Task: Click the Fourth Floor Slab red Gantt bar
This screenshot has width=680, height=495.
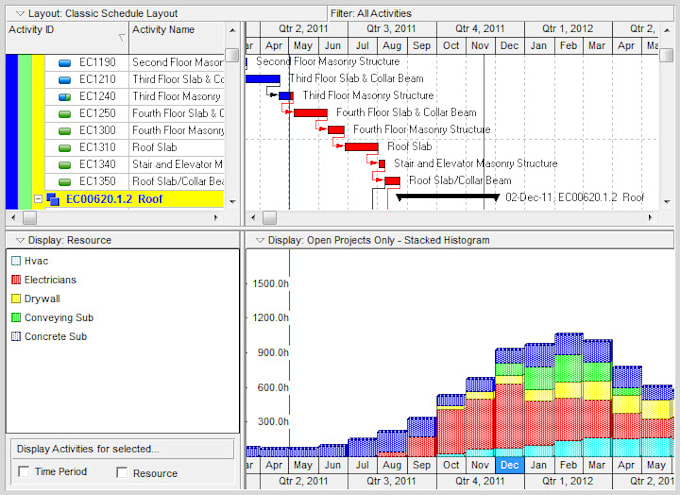Action: [x=311, y=113]
